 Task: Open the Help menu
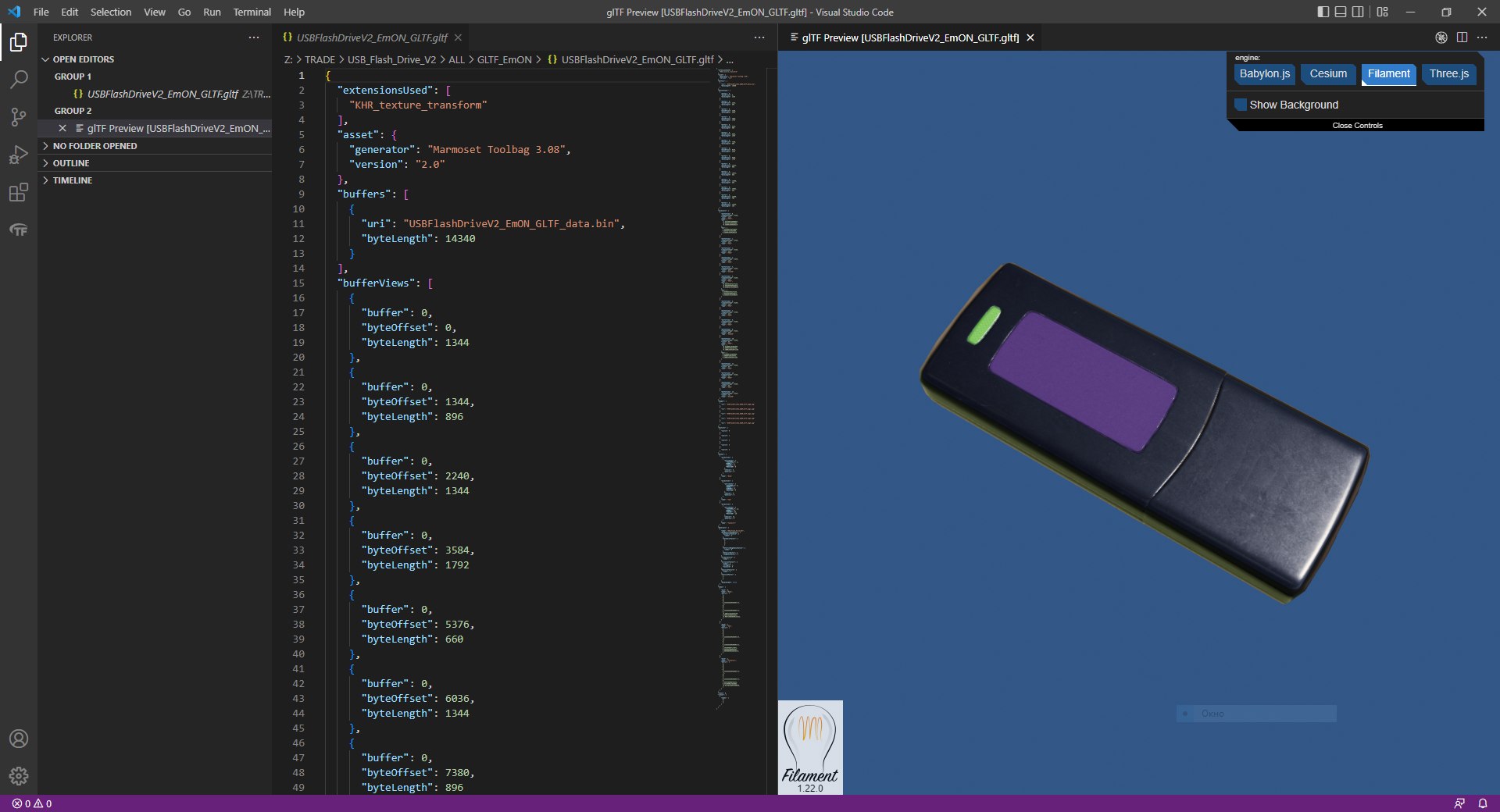(294, 12)
